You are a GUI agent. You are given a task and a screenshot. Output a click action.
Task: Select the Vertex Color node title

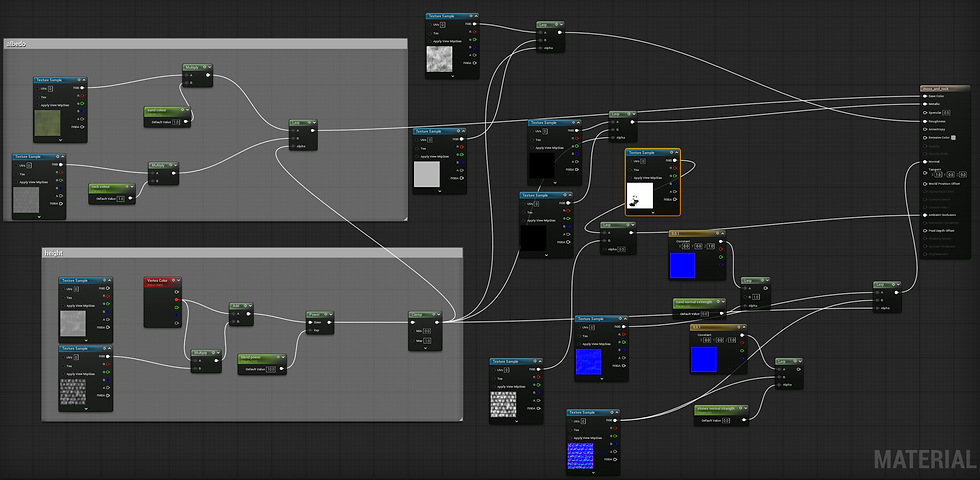tap(156, 281)
